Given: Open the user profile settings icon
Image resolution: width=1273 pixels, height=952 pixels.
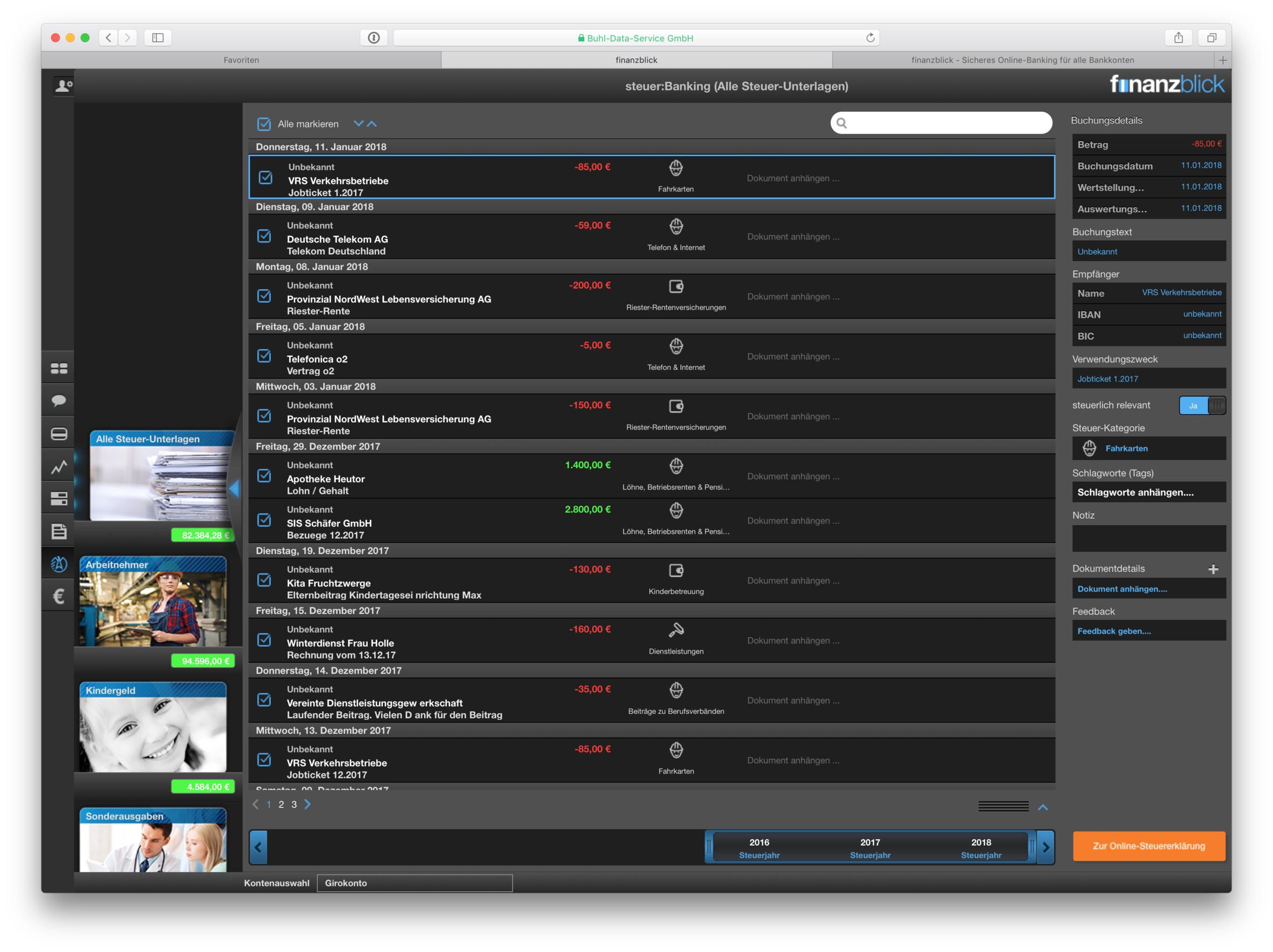Looking at the screenshot, I should click(62, 86).
